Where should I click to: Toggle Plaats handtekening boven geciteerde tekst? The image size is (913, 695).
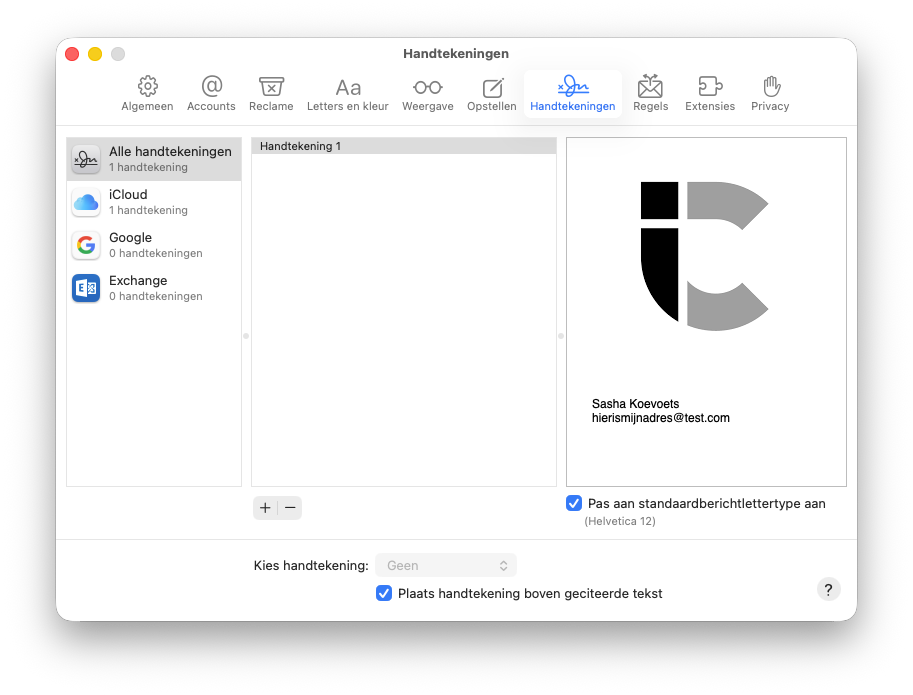coord(384,593)
